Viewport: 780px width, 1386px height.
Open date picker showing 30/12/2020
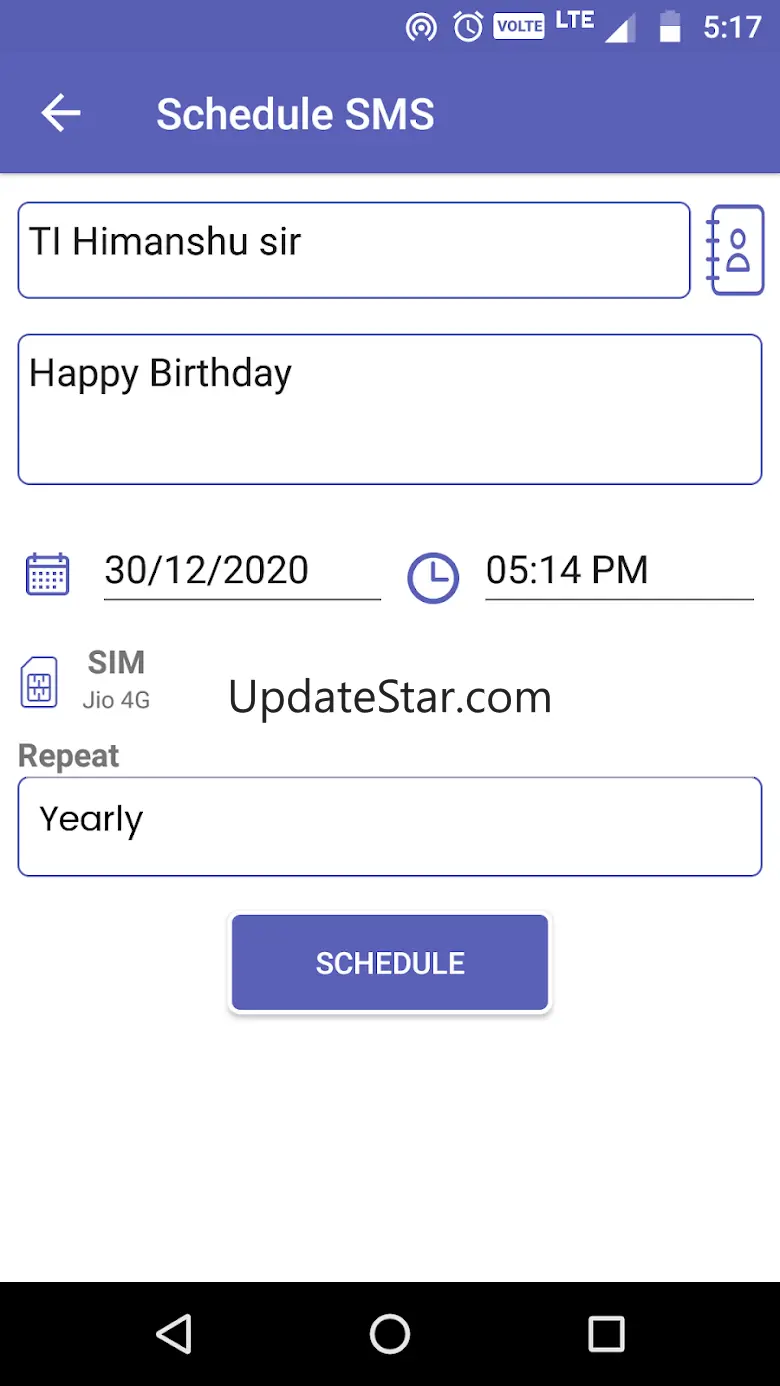tap(242, 571)
